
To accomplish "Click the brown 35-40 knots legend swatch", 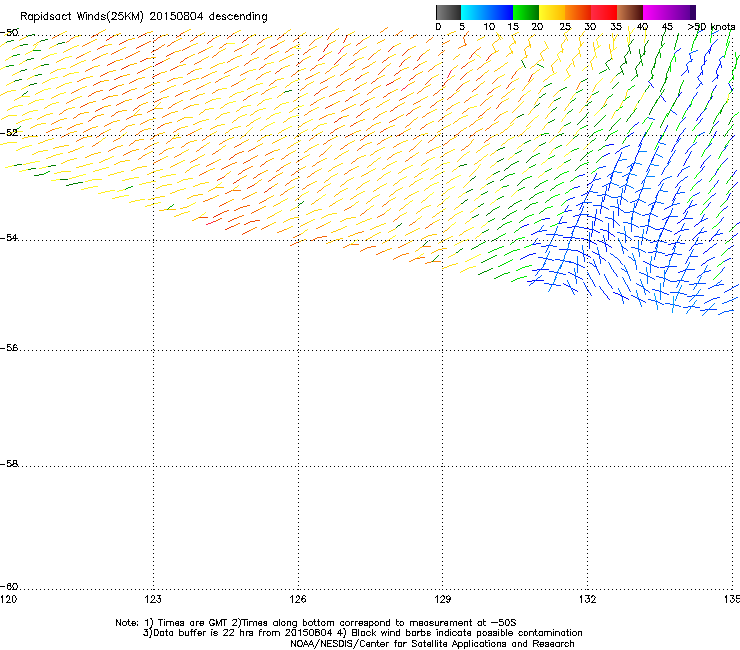I will pos(630,12).
